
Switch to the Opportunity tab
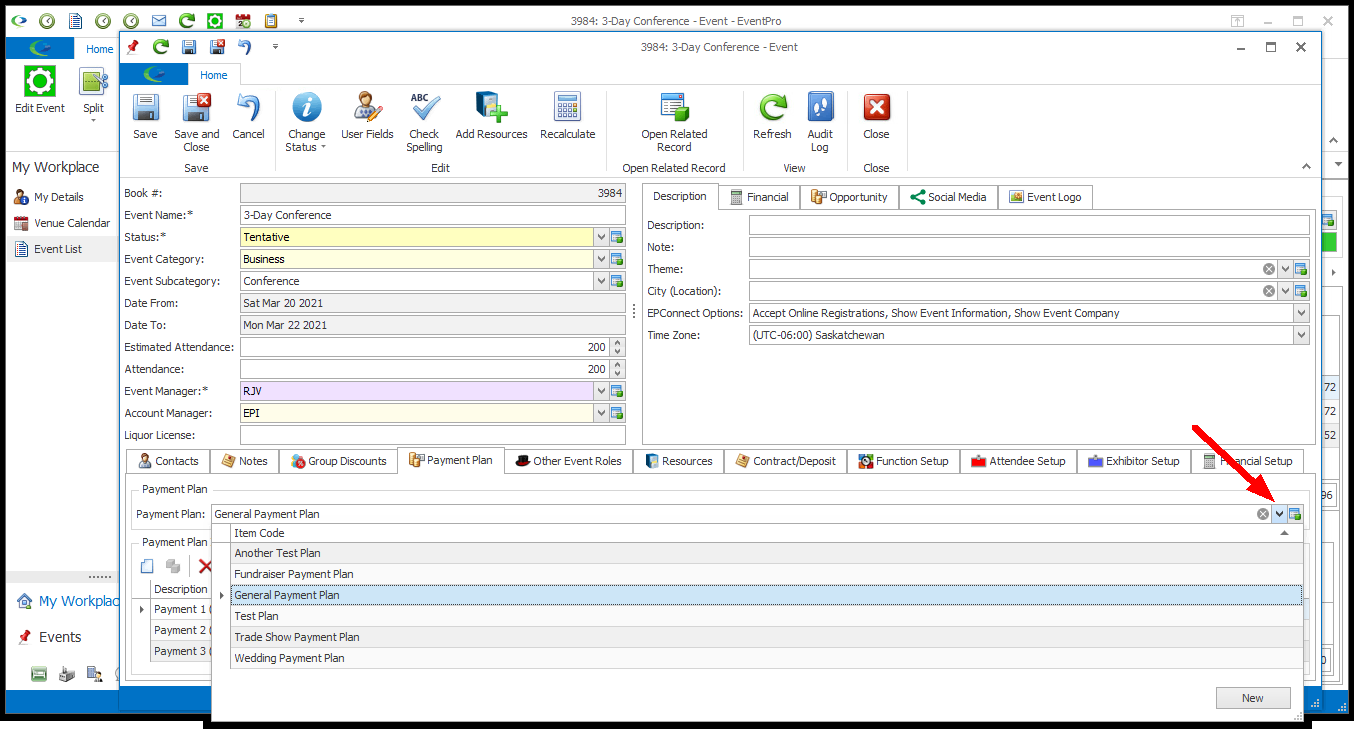pos(849,197)
